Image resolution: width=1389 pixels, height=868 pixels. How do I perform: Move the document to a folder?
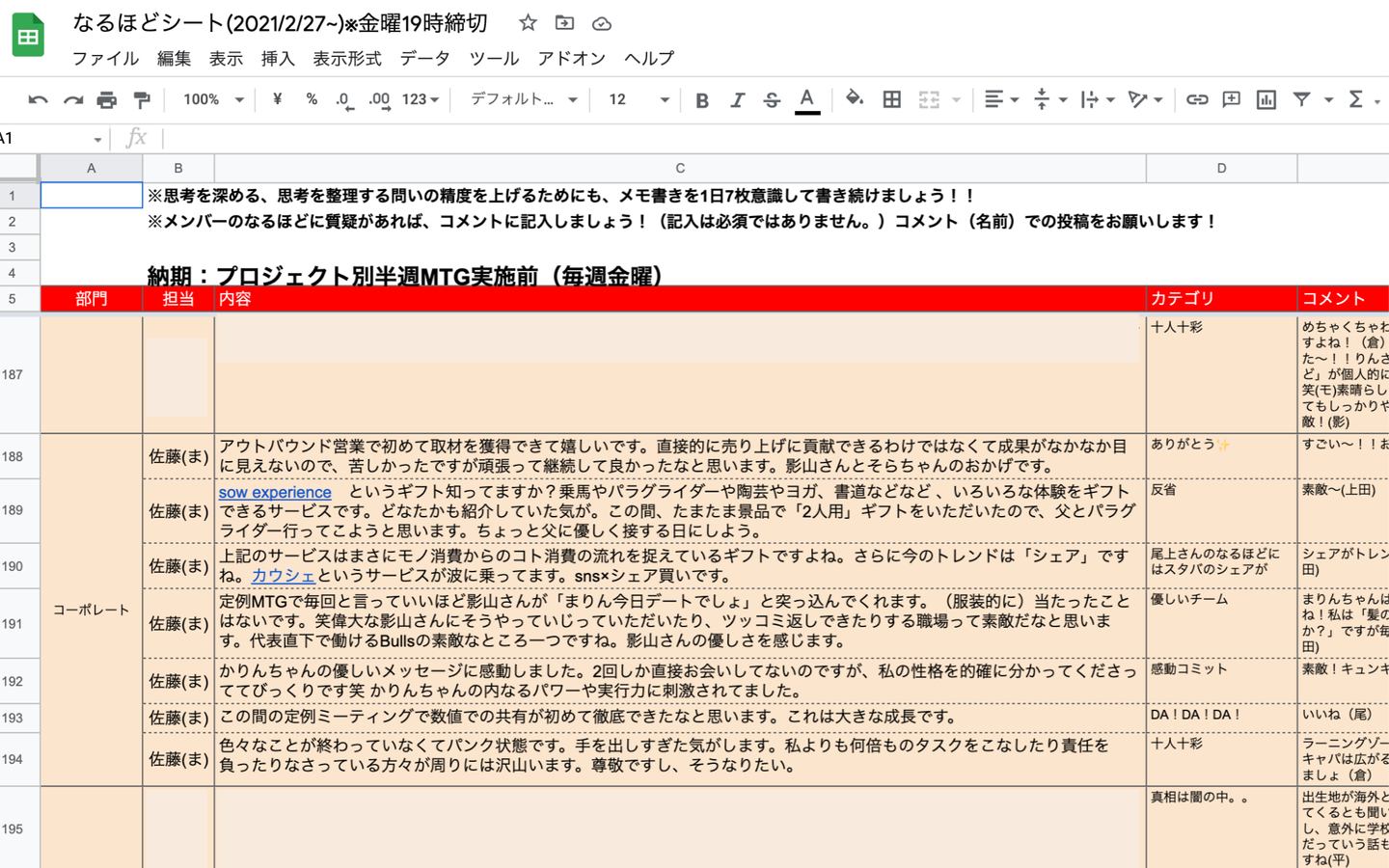point(564,23)
